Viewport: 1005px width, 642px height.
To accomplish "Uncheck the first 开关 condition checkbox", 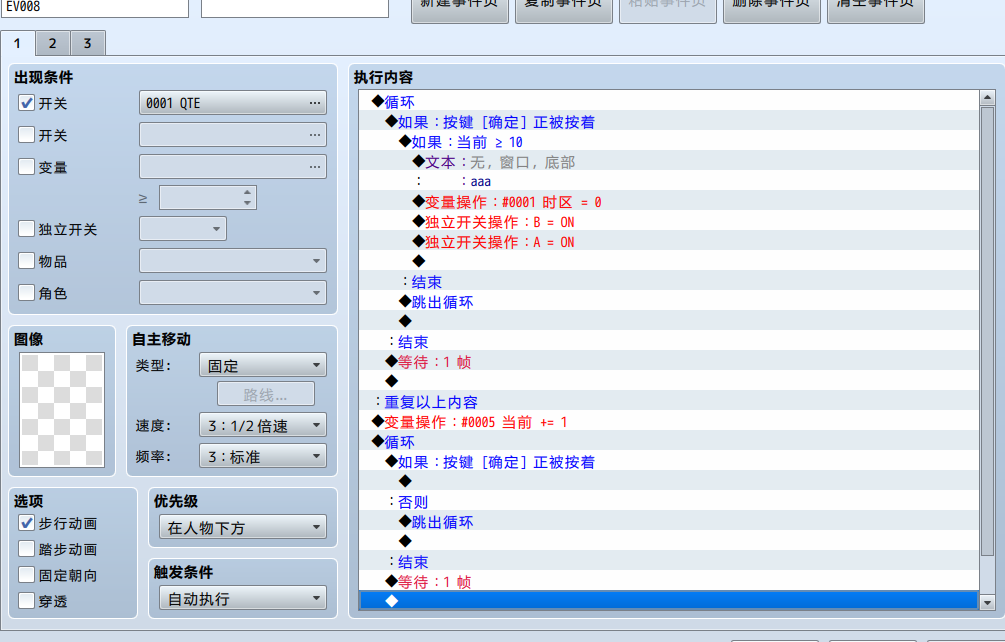I will point(26,103).
